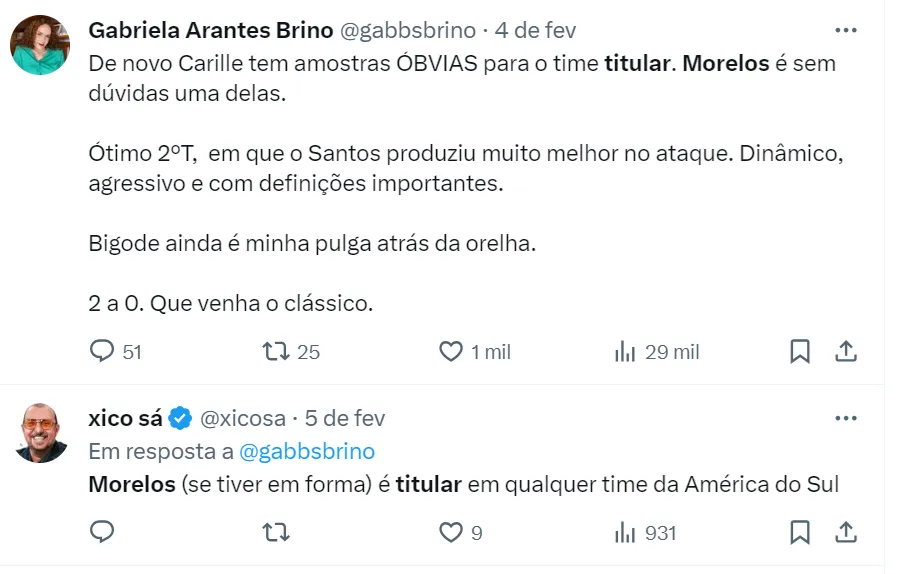The height and width of the screenshot is (574, 908).
Task: View analytics showing 931 views
Action: (626, 533)
